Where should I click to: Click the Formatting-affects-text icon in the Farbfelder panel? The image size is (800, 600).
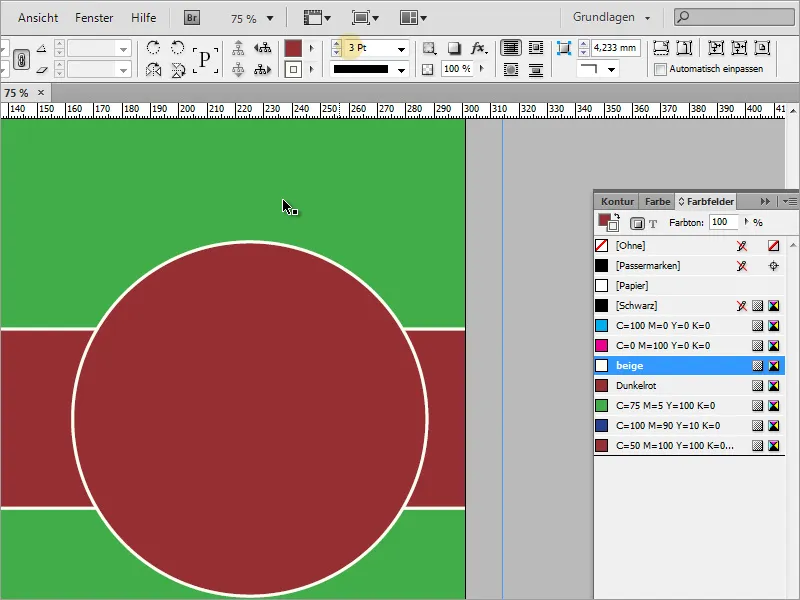tap(651, 222)
